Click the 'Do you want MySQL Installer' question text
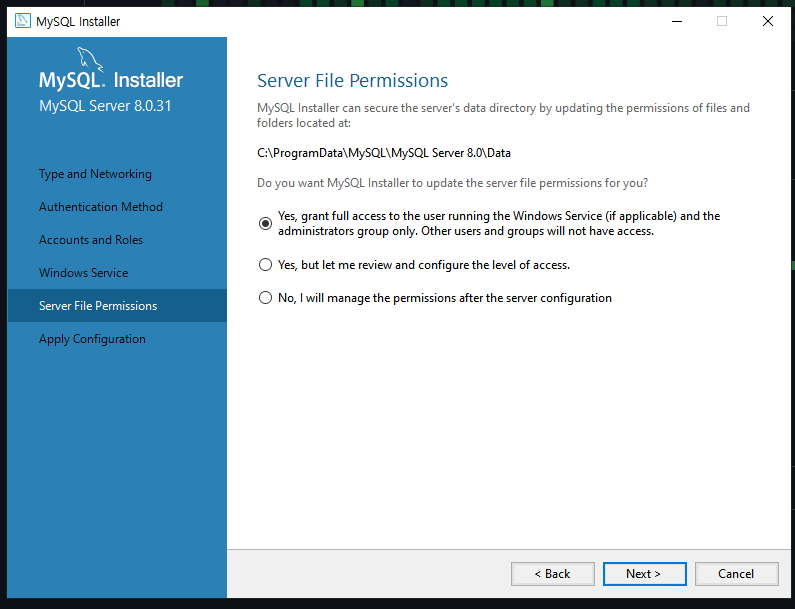Viewport: 795px width, 609px height. (x=452, y=183)
